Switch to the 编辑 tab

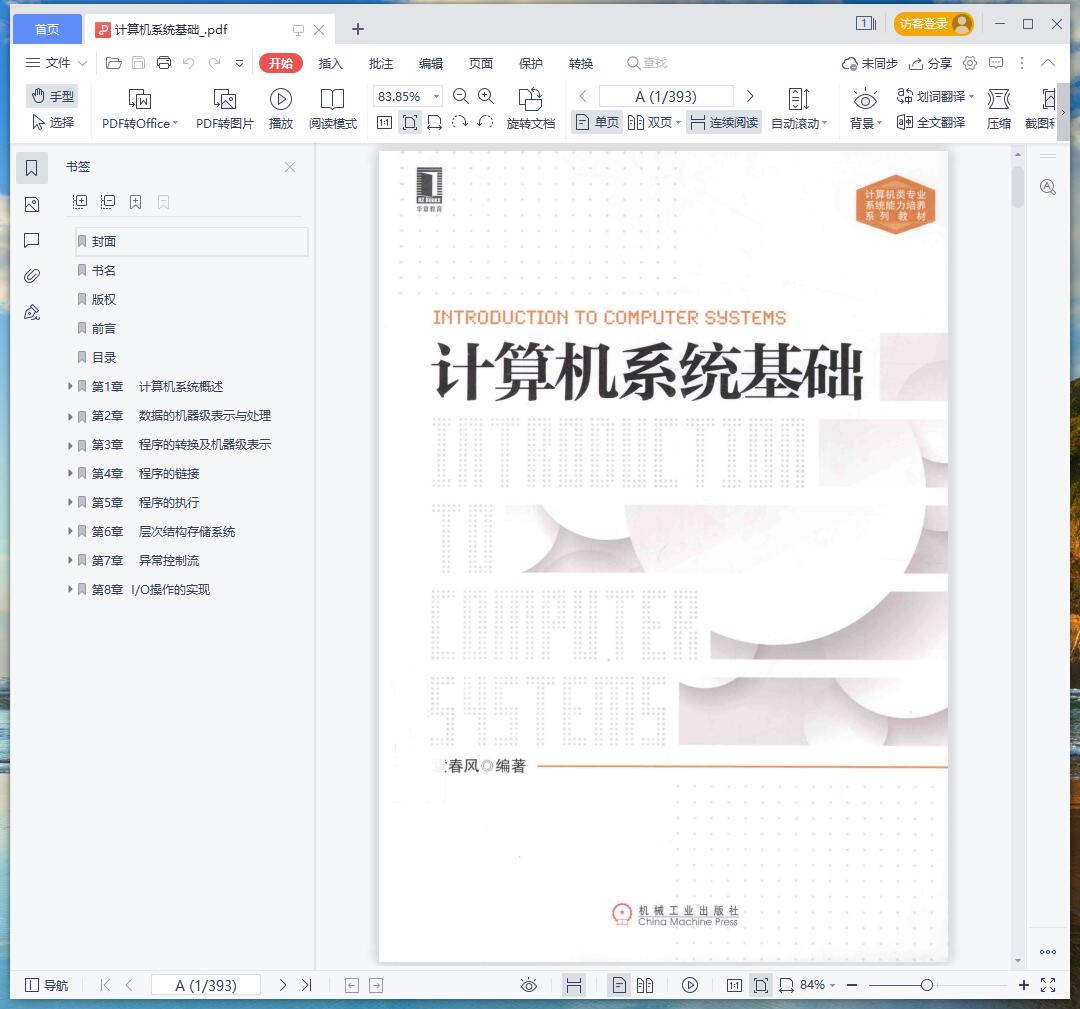click(431, 63)
